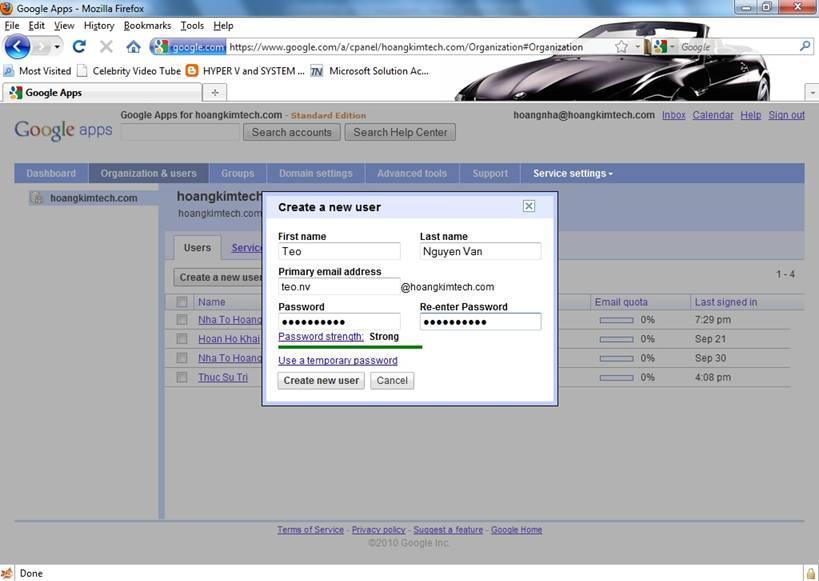This screenshot has height=581, width=819.
Task: Select the Organization & users tab
Action: pyautogui.click(x=148, y=173)
